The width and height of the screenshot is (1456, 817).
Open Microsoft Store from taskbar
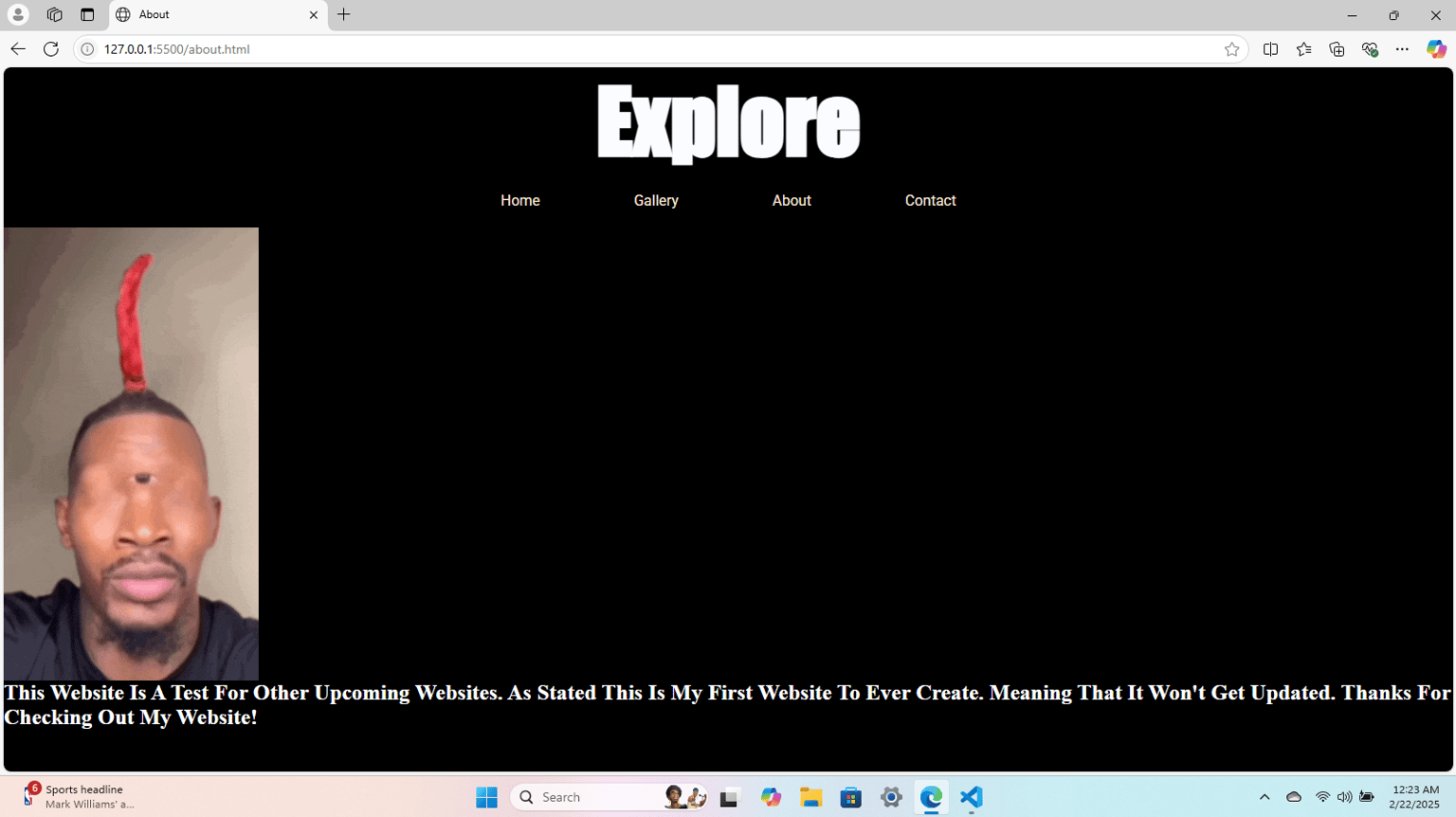pyautogui.click(x=850, y=797)
